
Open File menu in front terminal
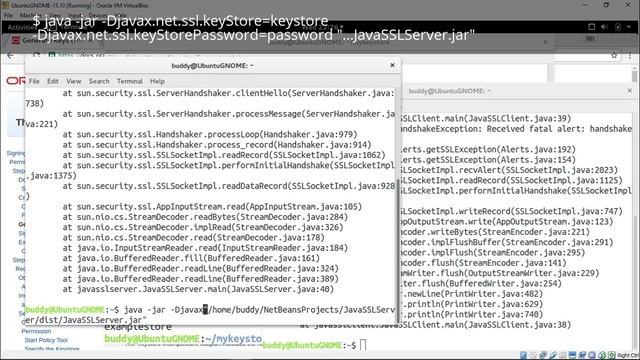pos(34,81)
